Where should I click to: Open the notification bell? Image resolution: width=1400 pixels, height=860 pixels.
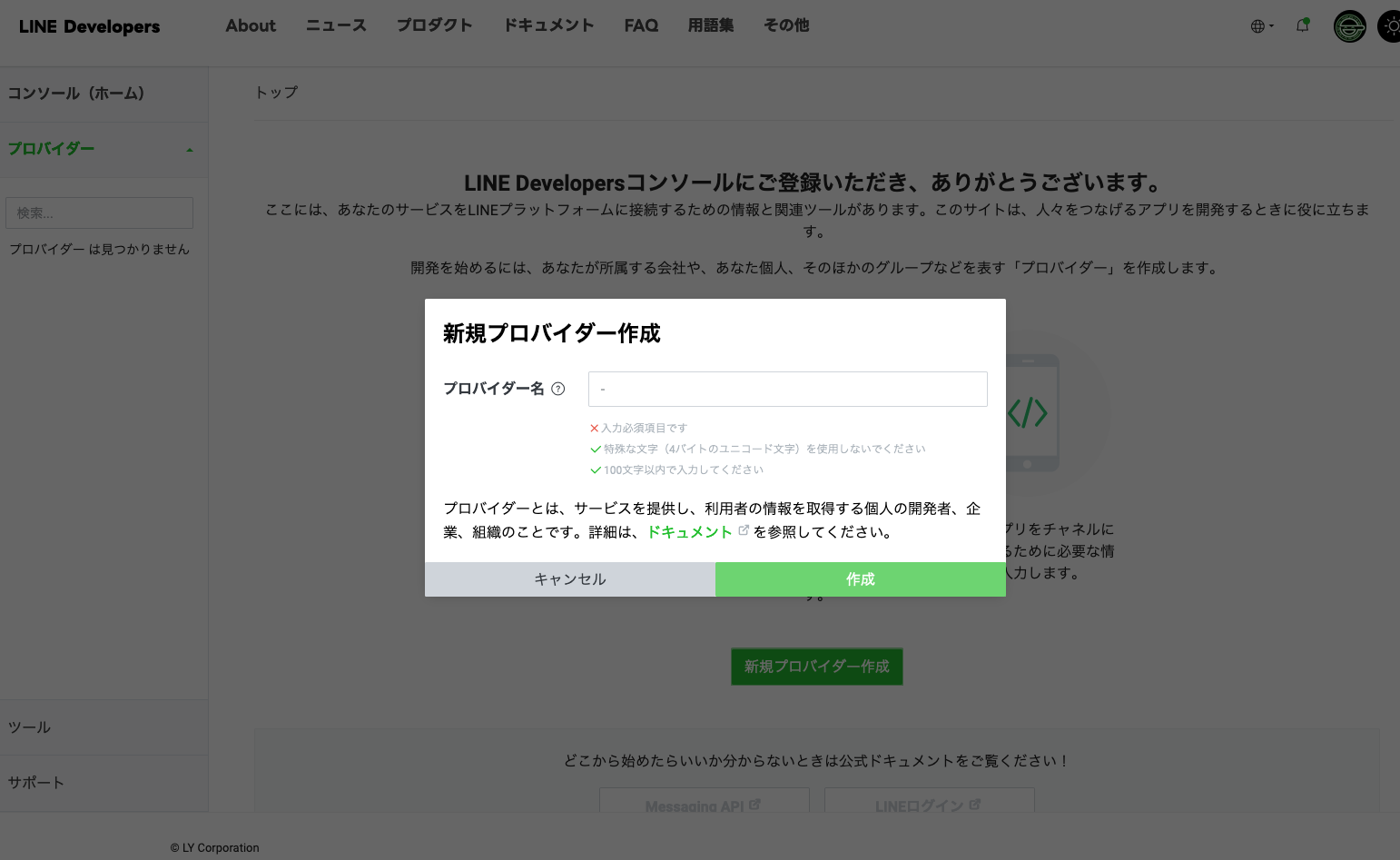click(1303, 25)
